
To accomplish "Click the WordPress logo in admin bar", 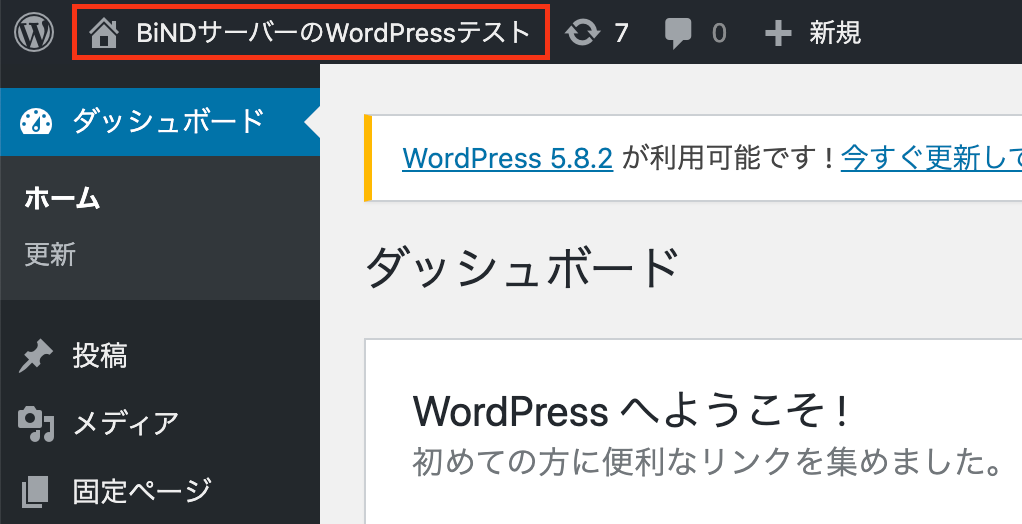I will [x=34, y=33].
